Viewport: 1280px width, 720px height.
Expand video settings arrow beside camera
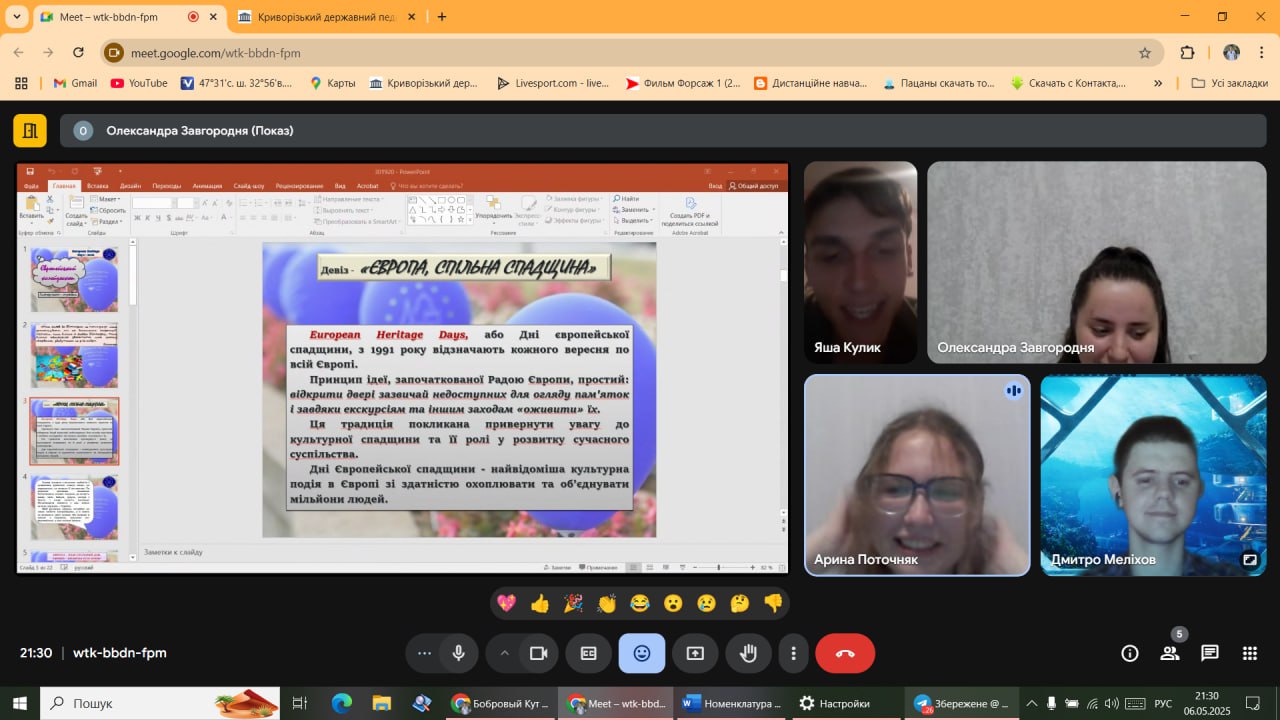[504, 653]
